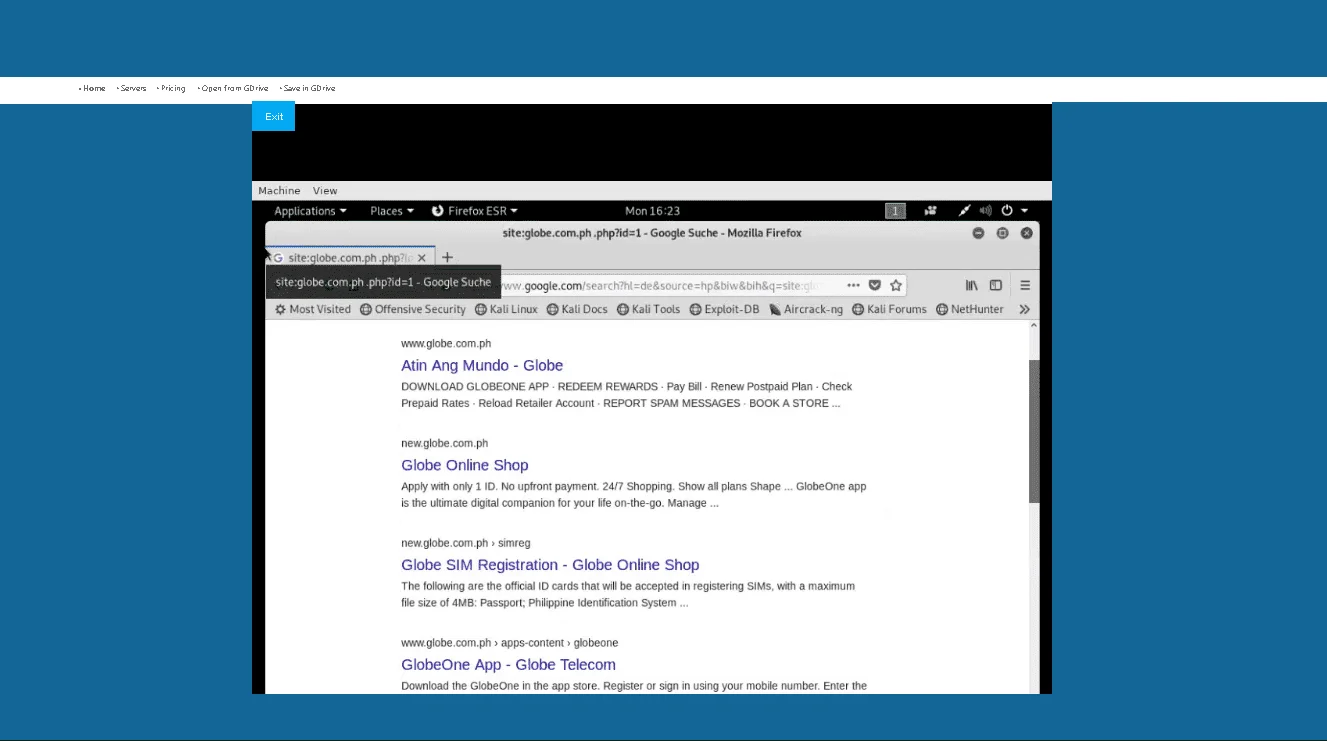Screen dimensions: 1327x741
Task: Open the Firefox Library icon
Action: pyautogui.click(x=972, y=285)
